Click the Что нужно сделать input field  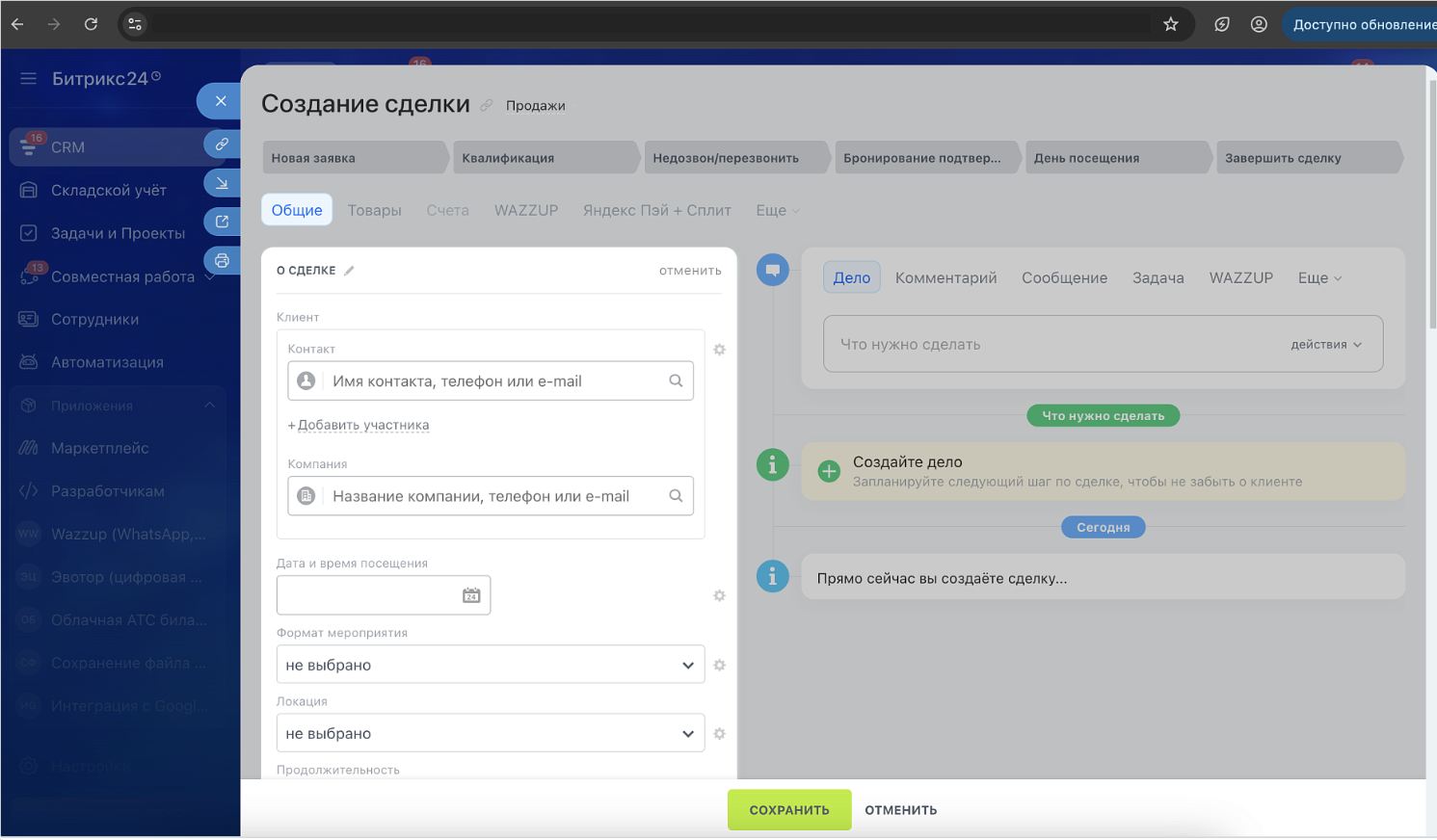(x=1051, y=345)
